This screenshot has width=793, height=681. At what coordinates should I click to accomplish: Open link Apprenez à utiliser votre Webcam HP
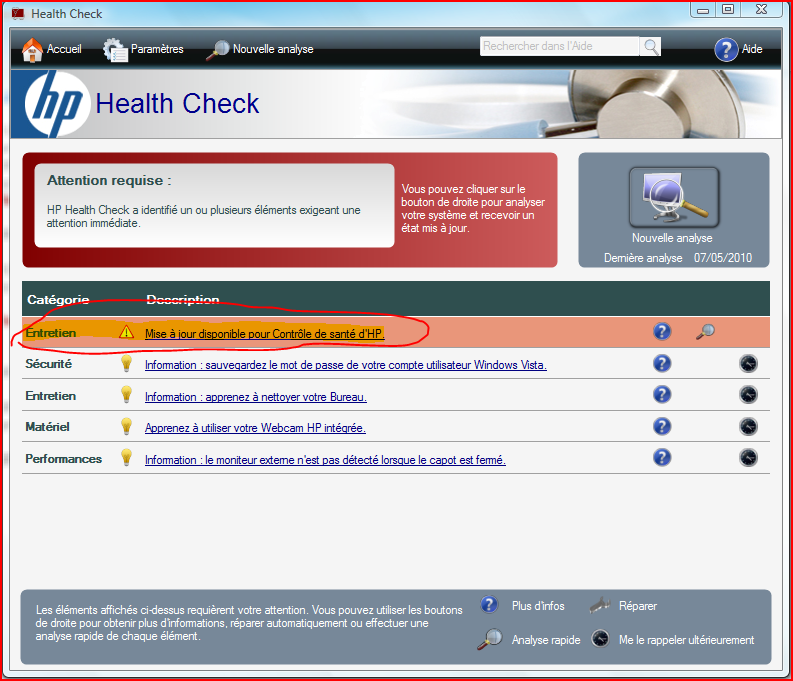coord(255,428)
